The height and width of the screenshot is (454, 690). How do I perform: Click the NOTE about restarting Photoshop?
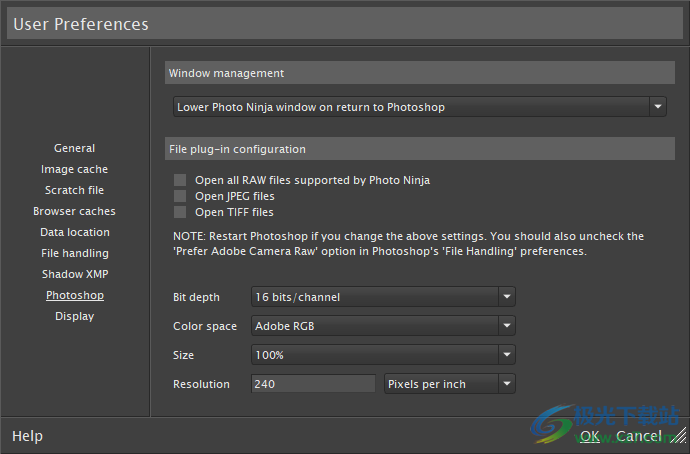click(408, 244)
